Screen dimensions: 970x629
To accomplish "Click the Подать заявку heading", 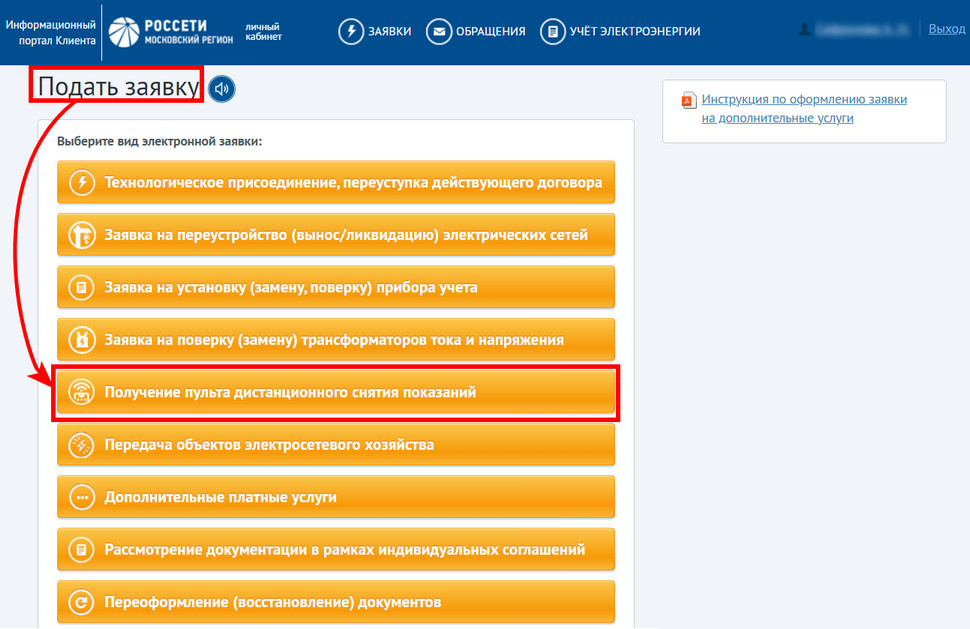I will point(118,87).
